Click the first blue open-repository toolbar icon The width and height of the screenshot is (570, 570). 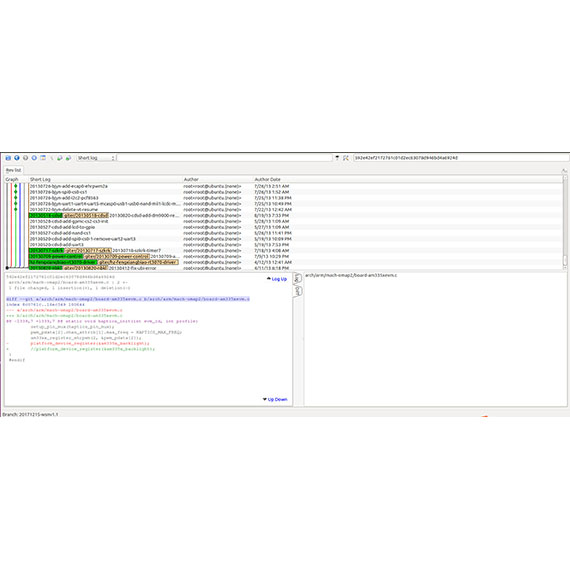point(8,158)
